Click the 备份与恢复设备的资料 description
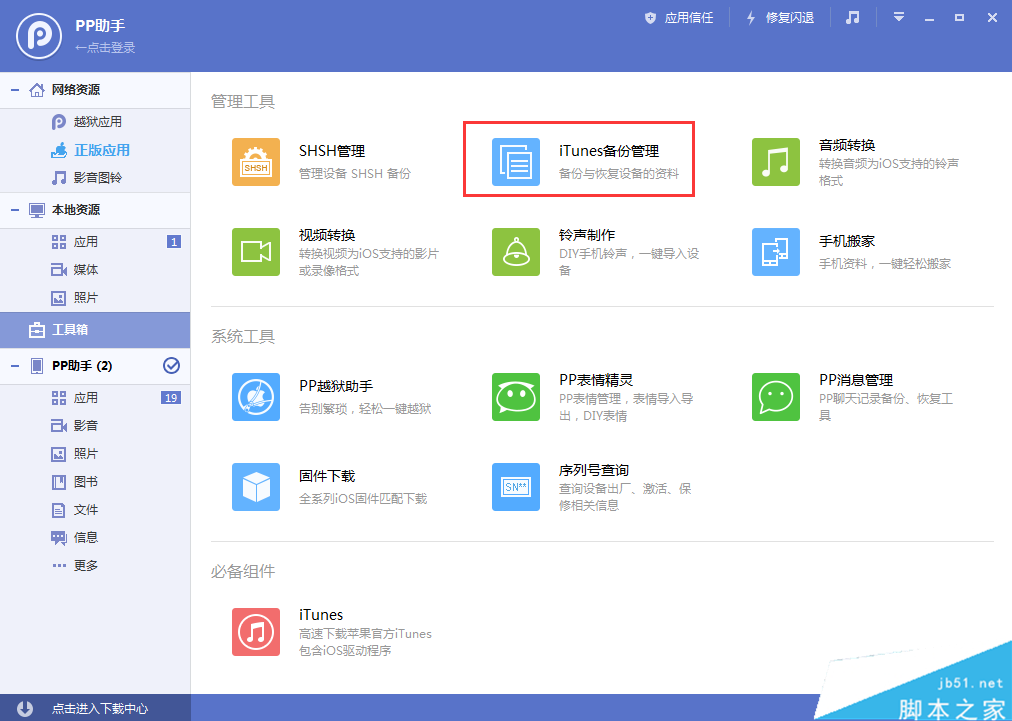1012x721 pixels. pyautogui.click(x=619, y=174)
